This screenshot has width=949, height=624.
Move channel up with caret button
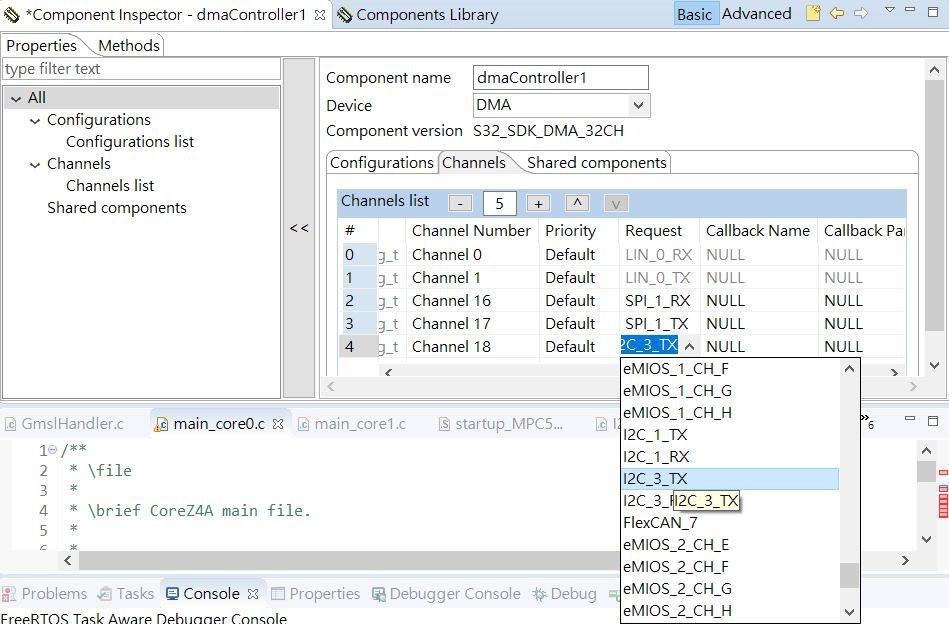pos(577,203)
